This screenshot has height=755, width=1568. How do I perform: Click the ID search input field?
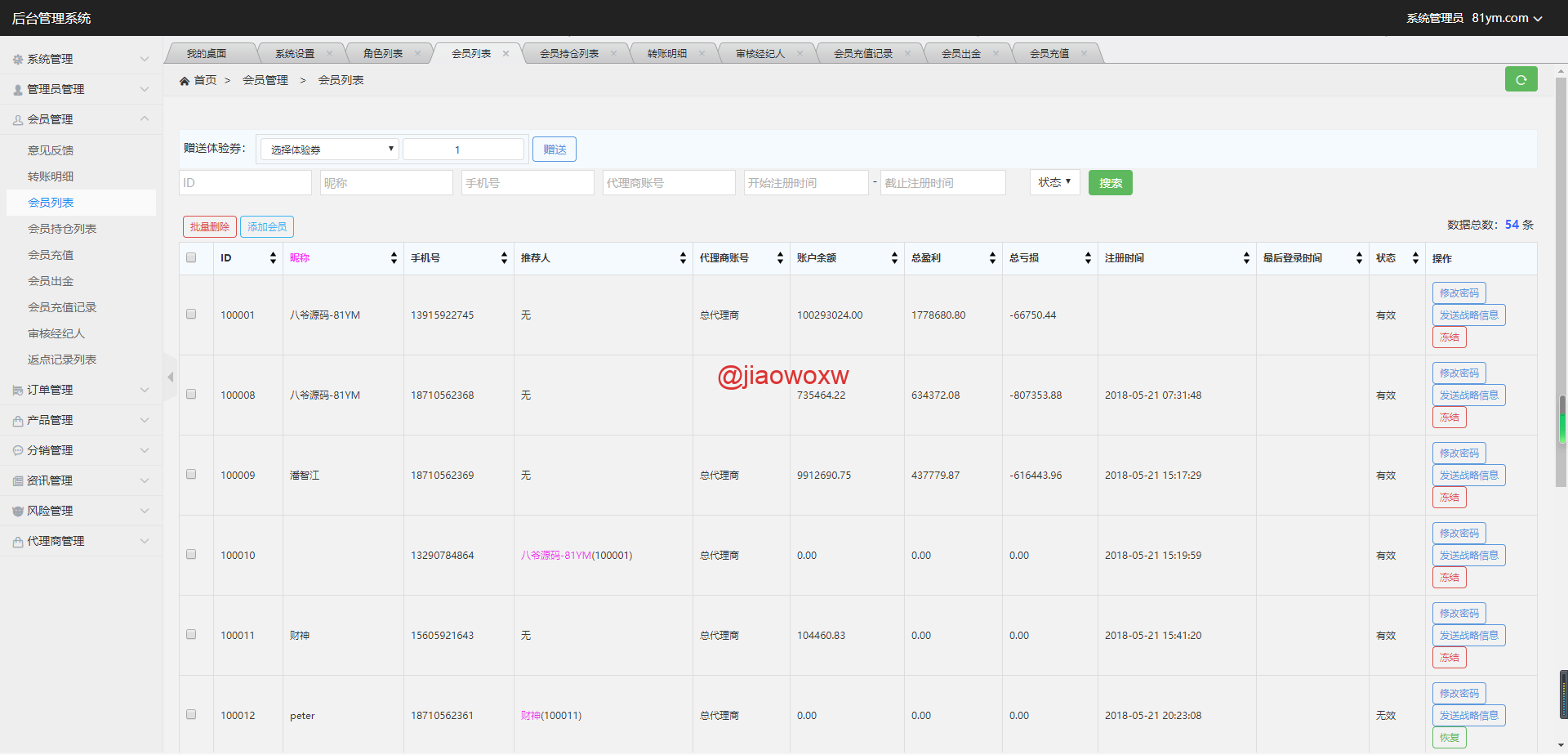point(245,183)
